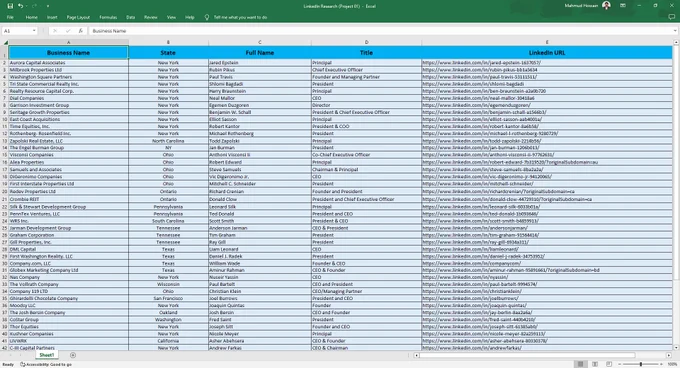This screenshot has height=368, width=680.
Task: Select column E header
Action: [x=547, y=42]
